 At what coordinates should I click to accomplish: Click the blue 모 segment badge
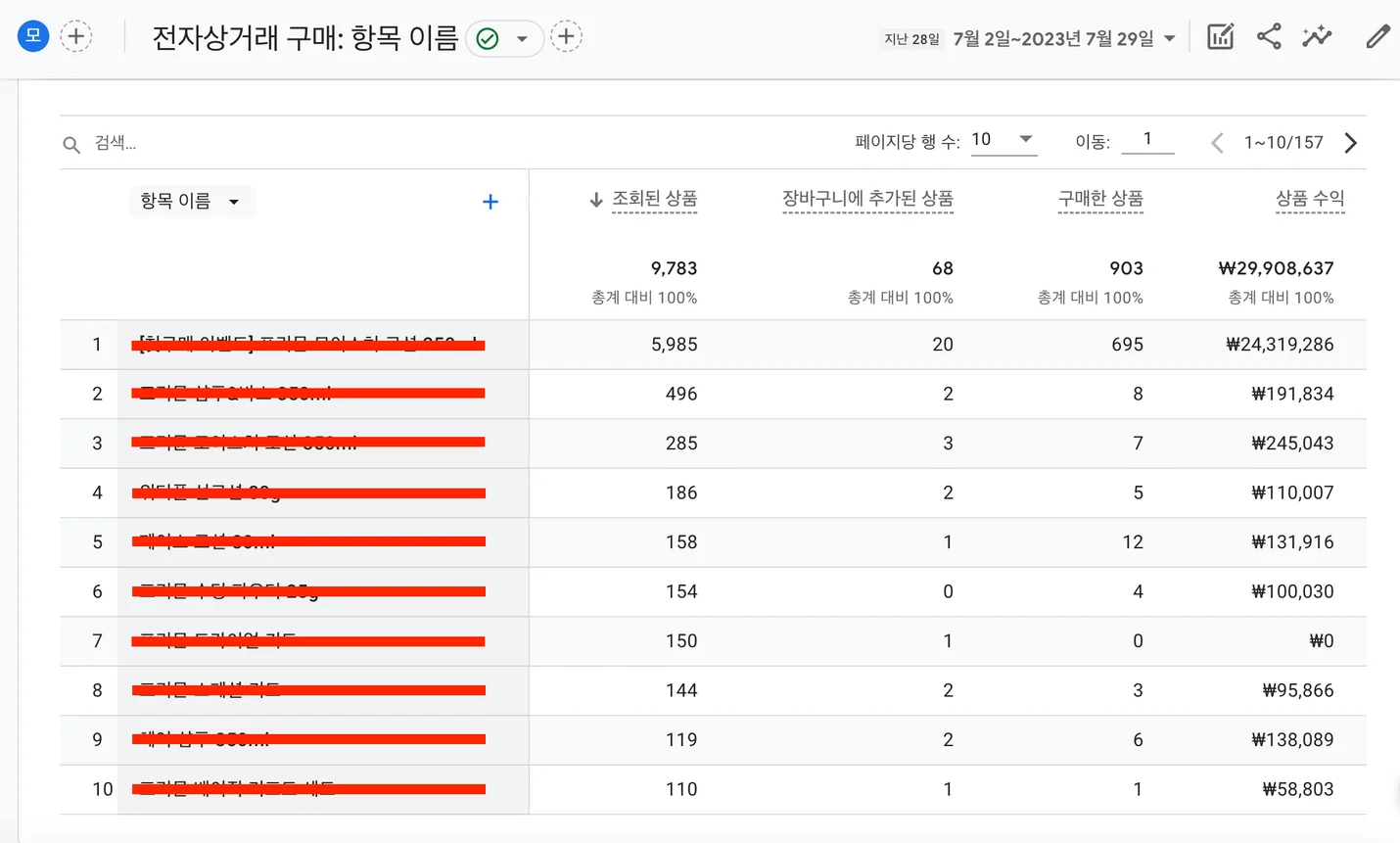pyautogui.click(x=33, y=36)
